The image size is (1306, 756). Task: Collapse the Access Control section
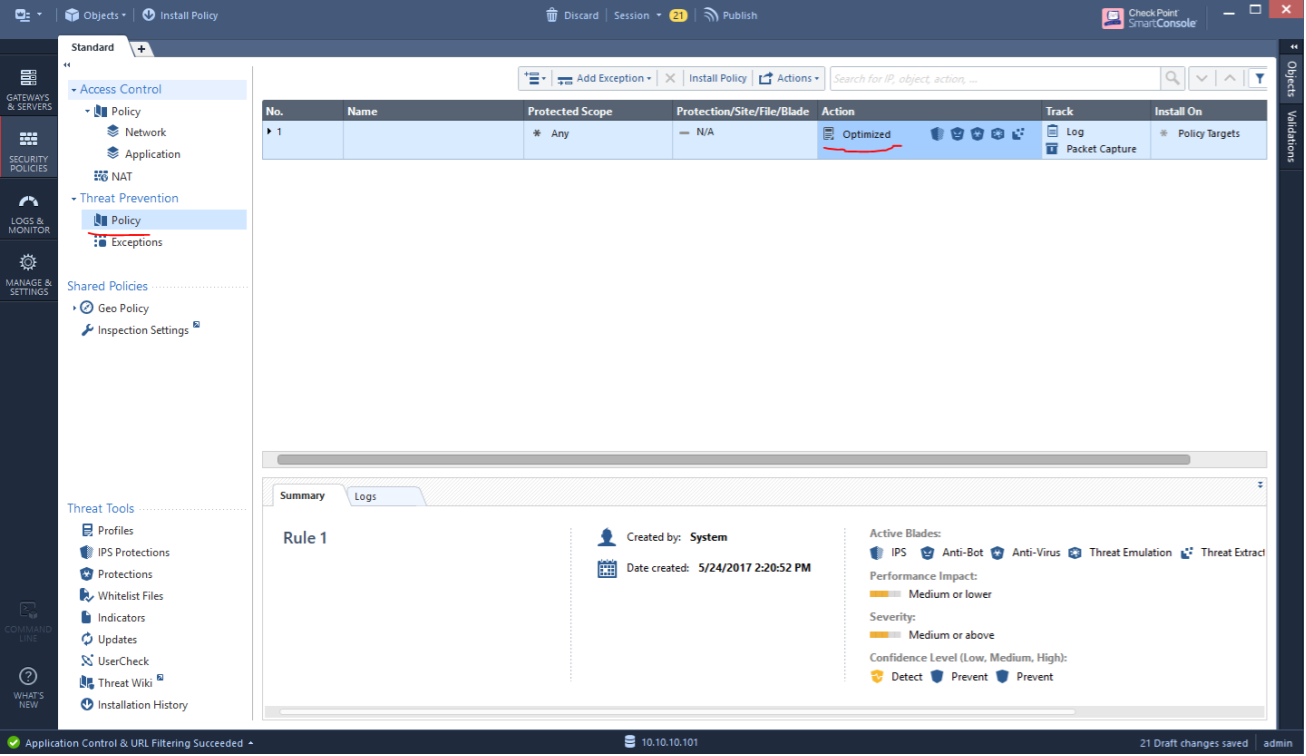[74, 90]
